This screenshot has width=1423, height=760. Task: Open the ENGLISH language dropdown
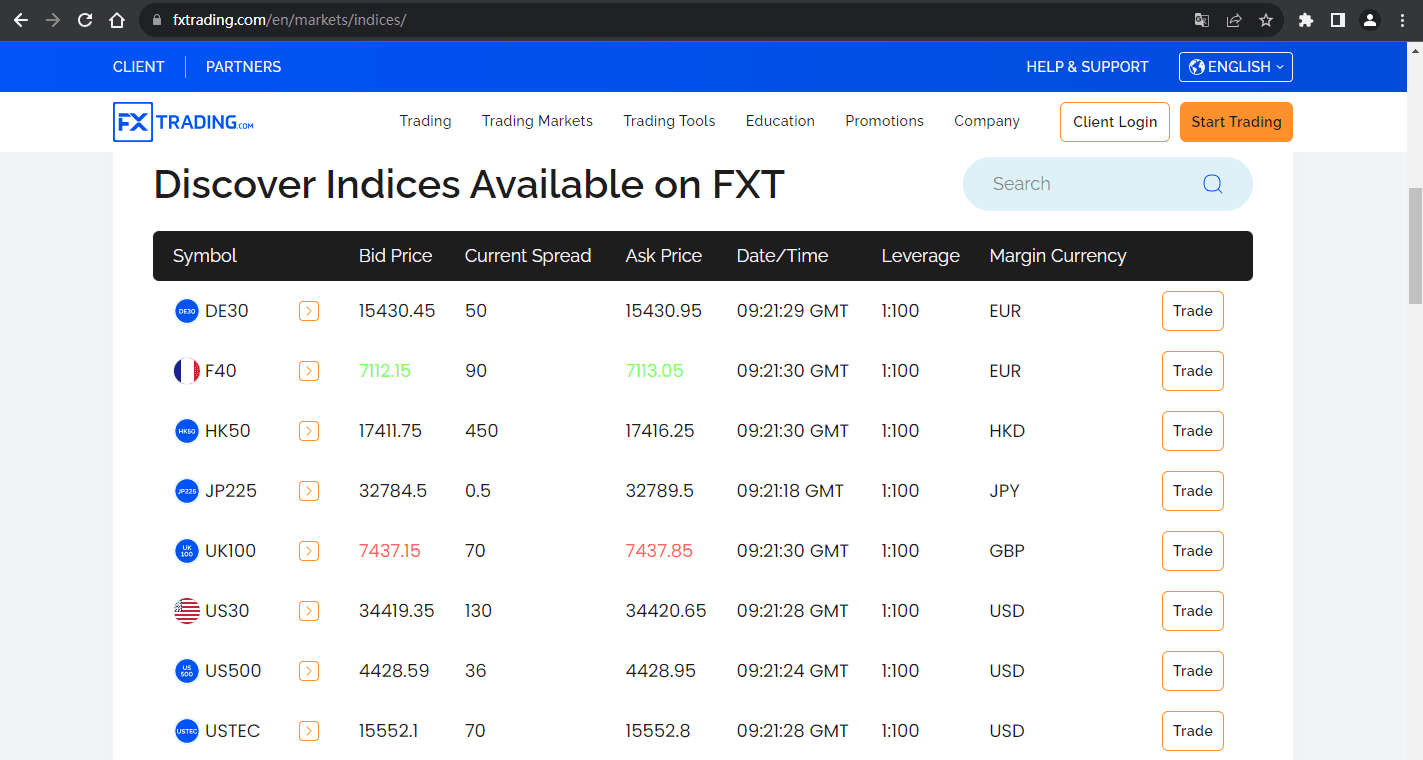pyautogui.click(x=1236, y=67)
